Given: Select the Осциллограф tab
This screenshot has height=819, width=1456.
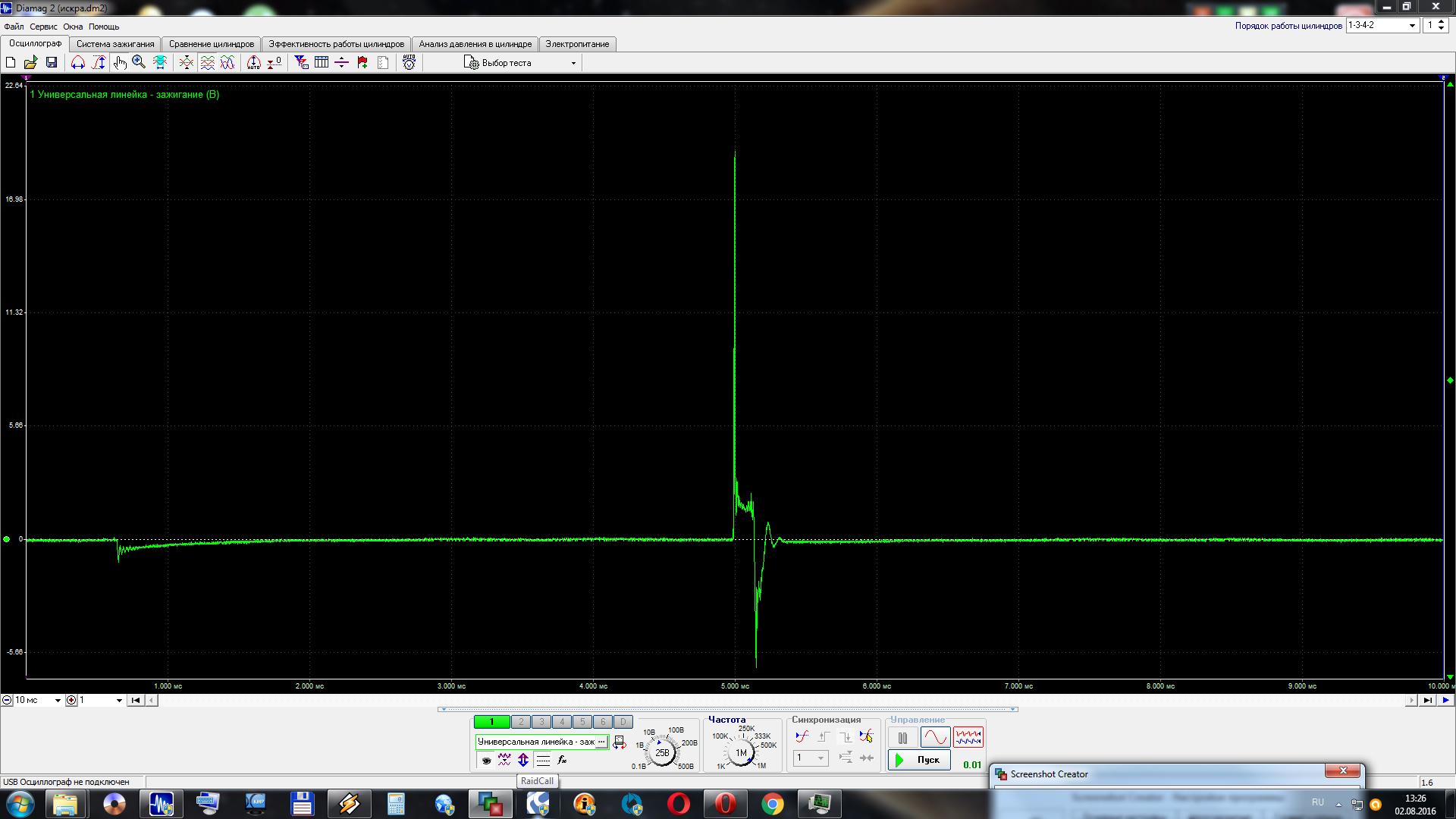Looking at the screenshot, I should 36,43.
